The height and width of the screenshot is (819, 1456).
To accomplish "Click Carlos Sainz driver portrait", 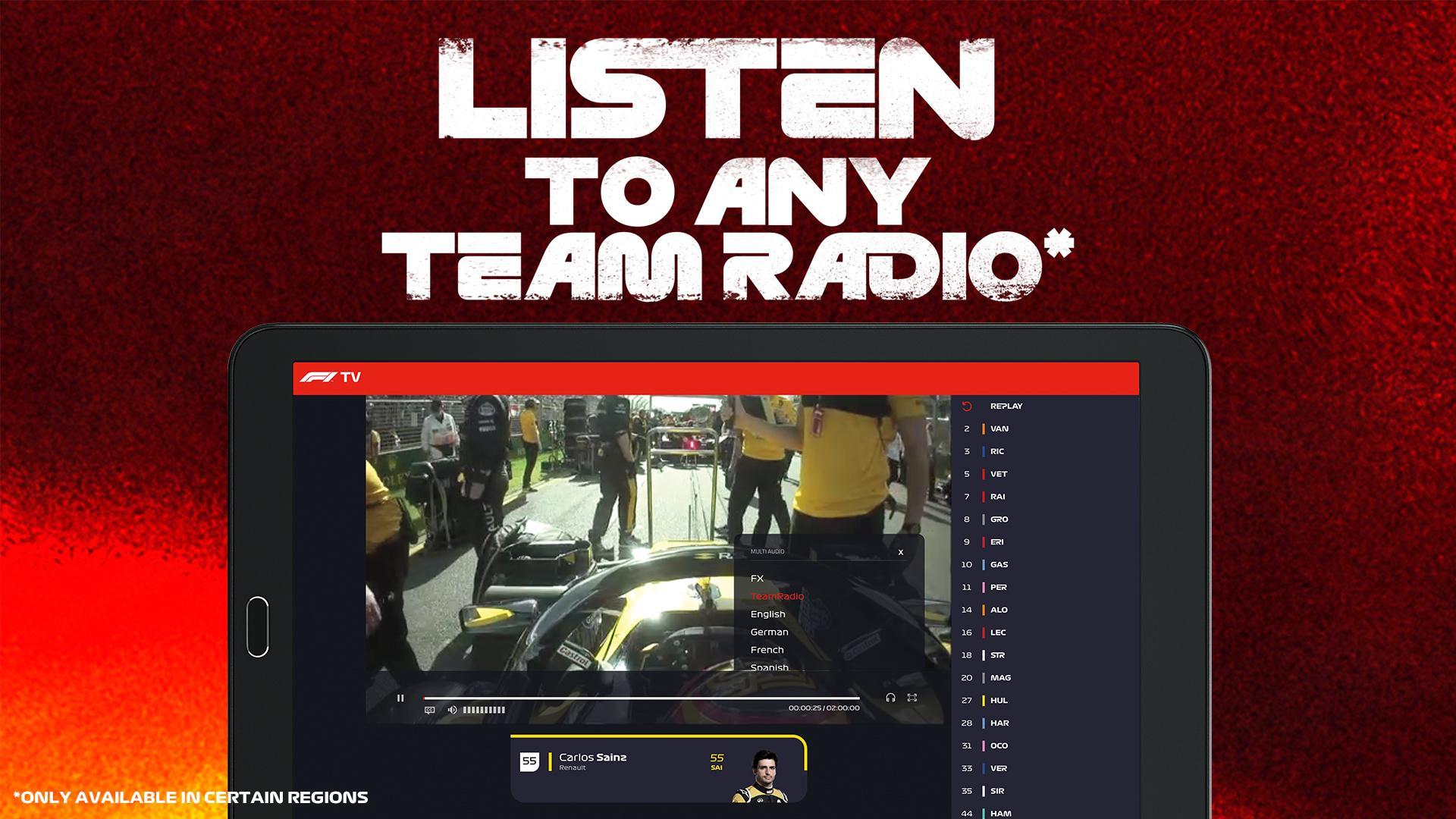I will coord(762,775).
